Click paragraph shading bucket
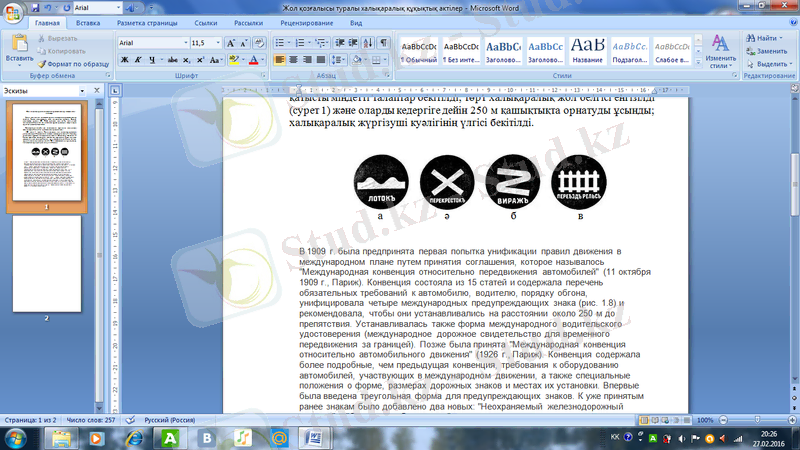Image resolution: width=800 pixels, height=450 pixels. coord(357,60)
